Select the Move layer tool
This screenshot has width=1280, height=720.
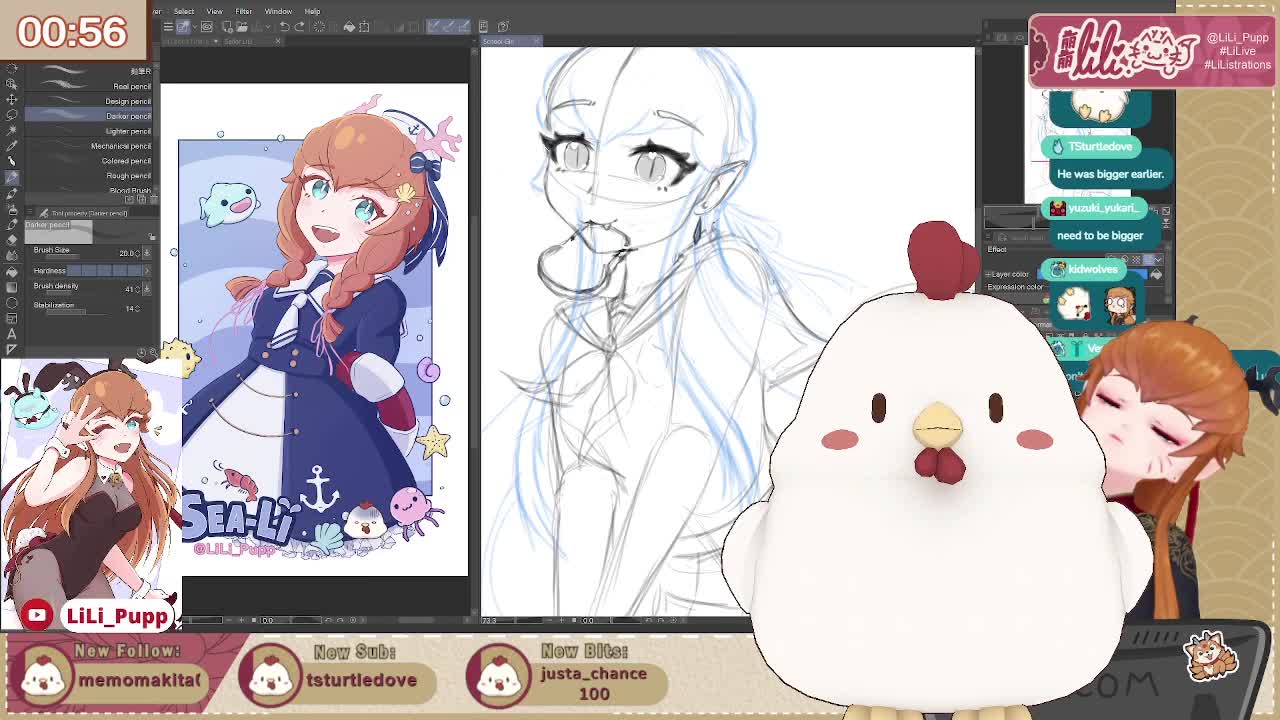12,99
